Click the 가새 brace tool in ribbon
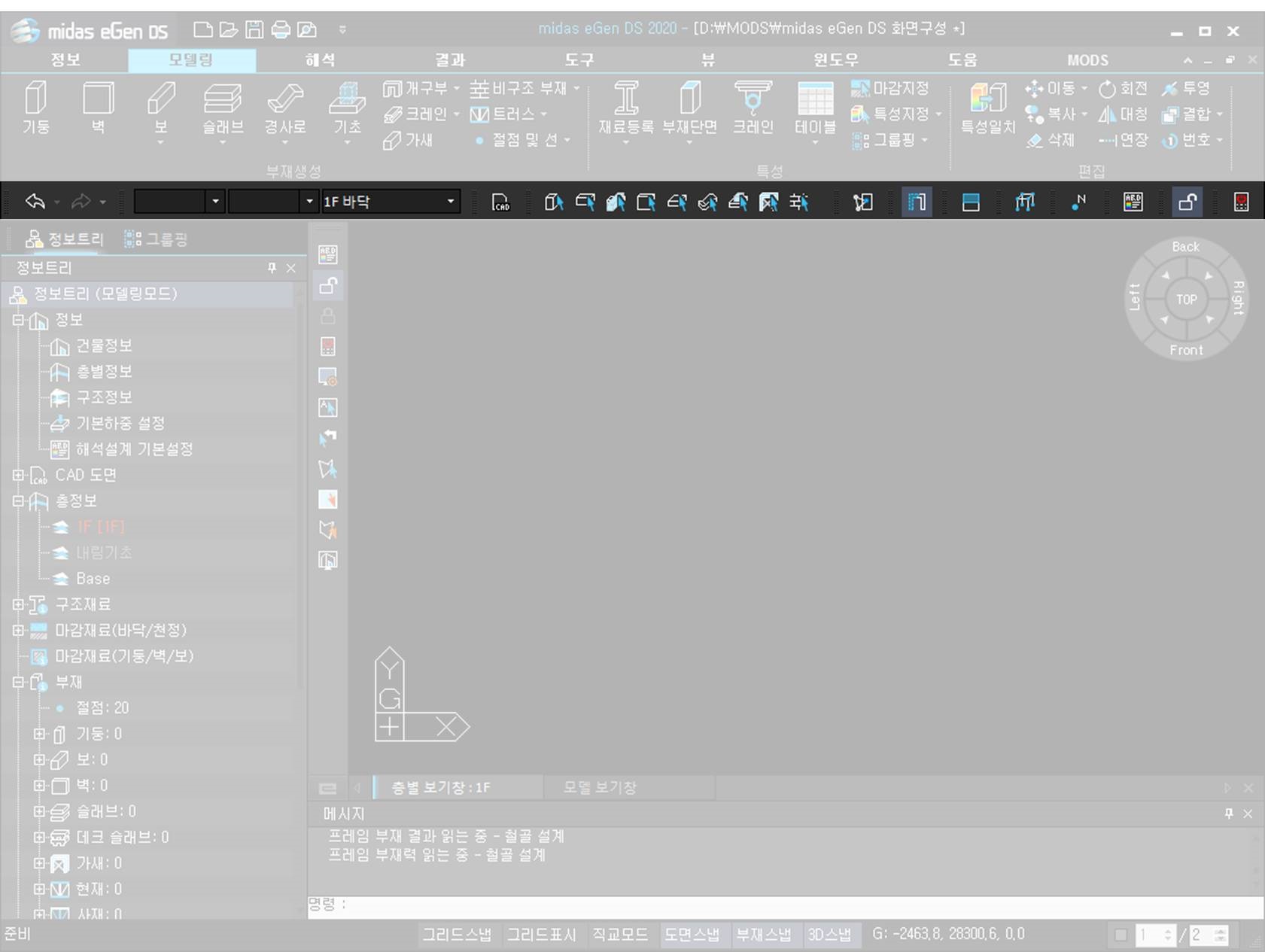 [x=407, y=140]
